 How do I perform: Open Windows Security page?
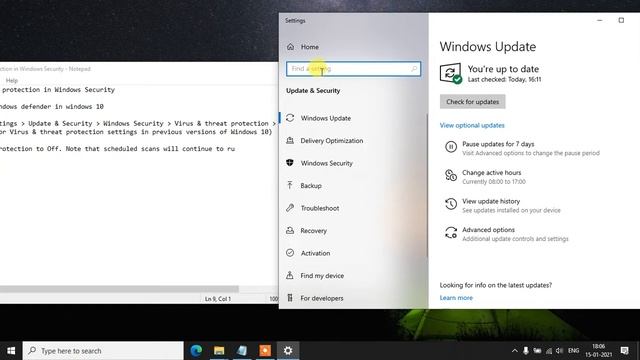click(x=327, y=163)
